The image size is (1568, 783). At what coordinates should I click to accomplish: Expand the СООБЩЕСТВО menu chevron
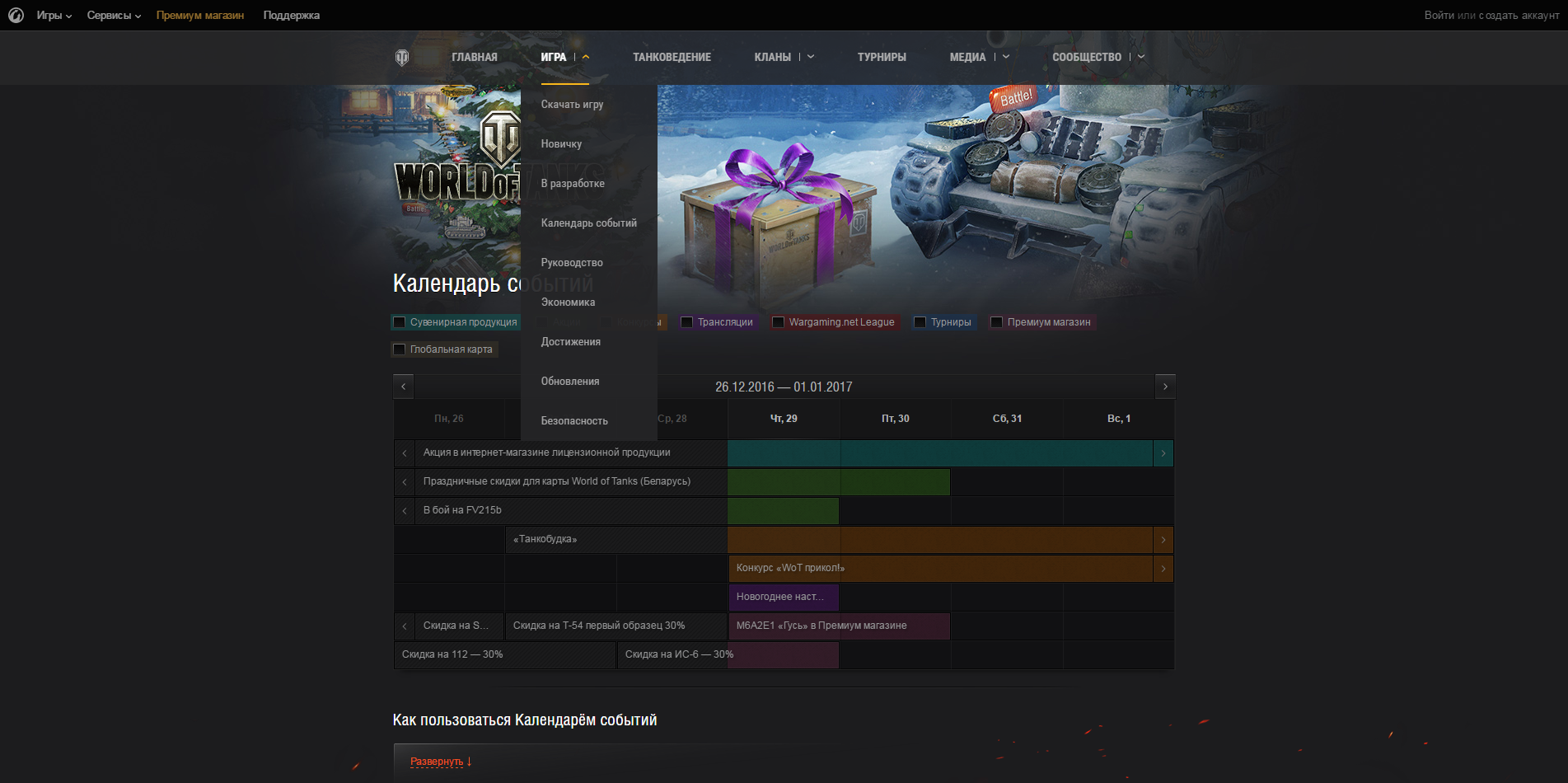pos(1141,57)
